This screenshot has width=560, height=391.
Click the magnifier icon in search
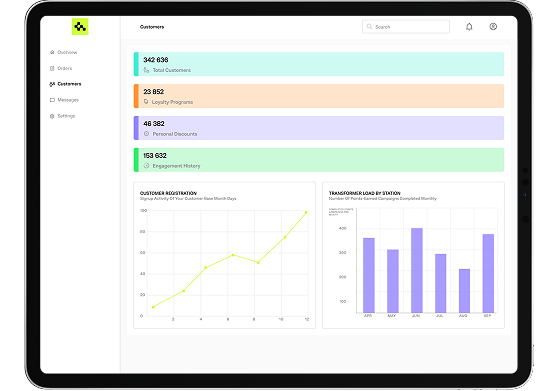click(369, 27)
